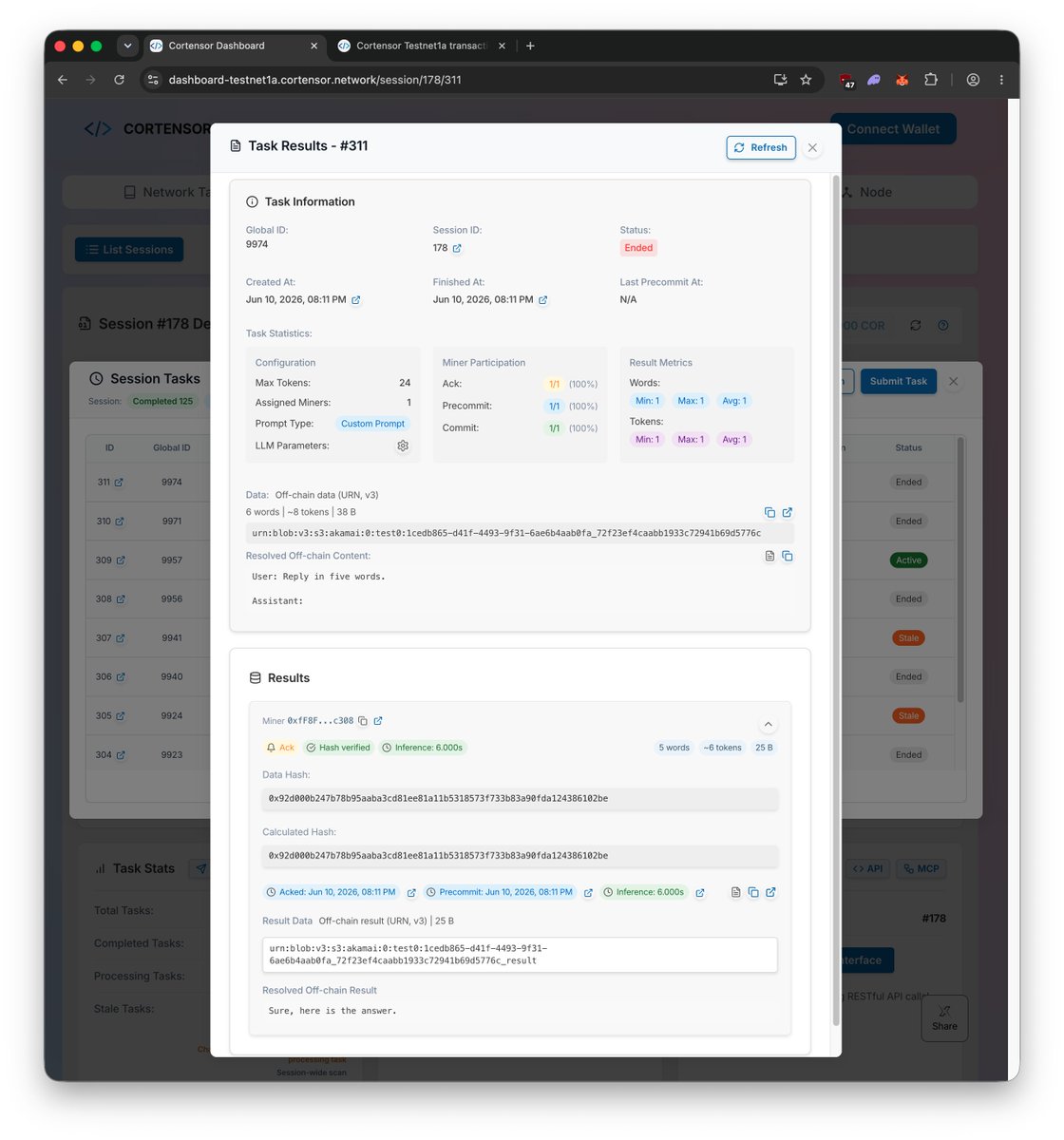Go back in browser history
The width and height of the screenshot is (1064, 1140).
pyautogui.click(x=63, y=80)
